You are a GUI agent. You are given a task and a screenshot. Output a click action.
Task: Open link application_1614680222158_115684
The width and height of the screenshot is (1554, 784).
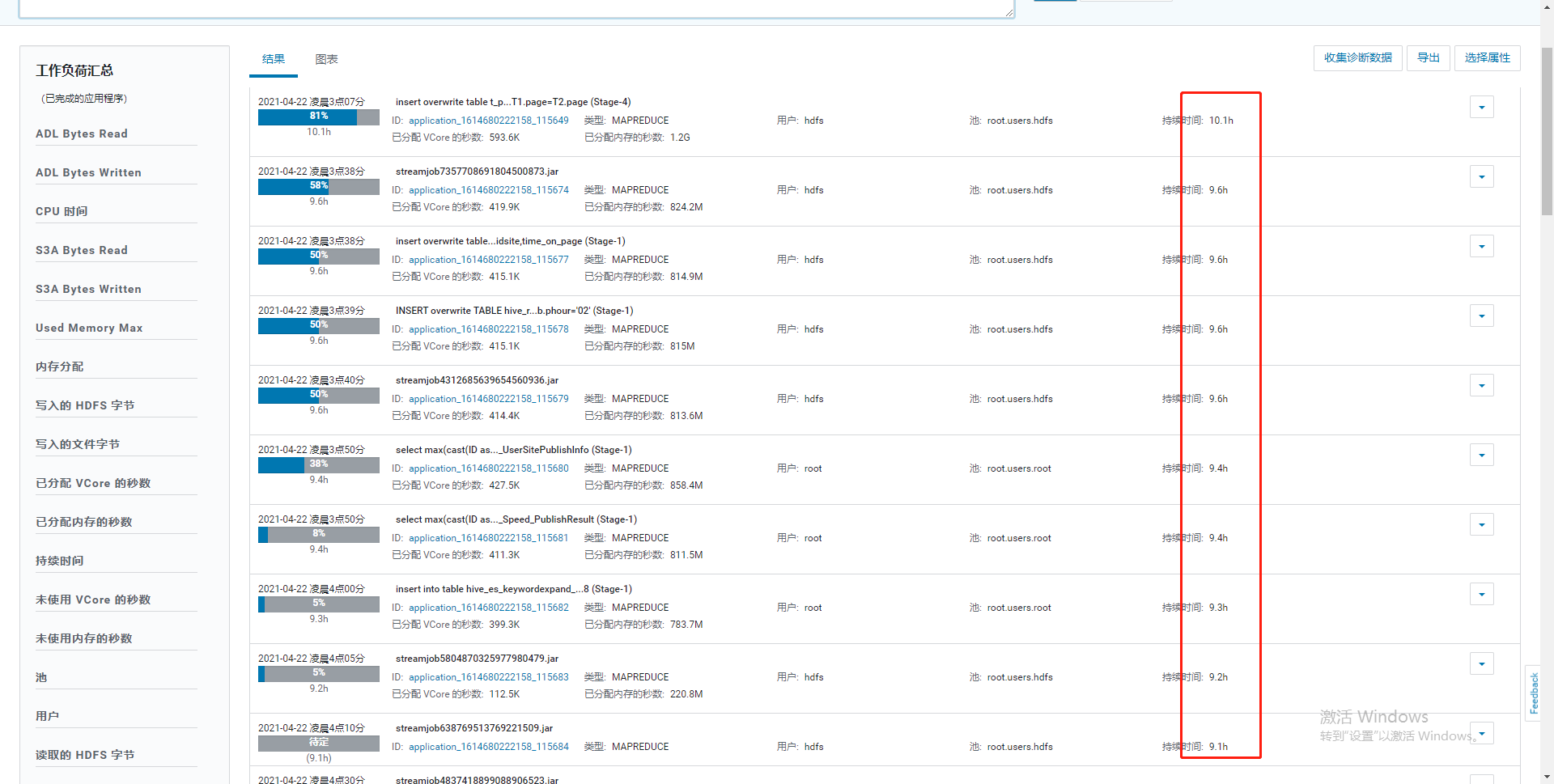(x=488, y=747)
